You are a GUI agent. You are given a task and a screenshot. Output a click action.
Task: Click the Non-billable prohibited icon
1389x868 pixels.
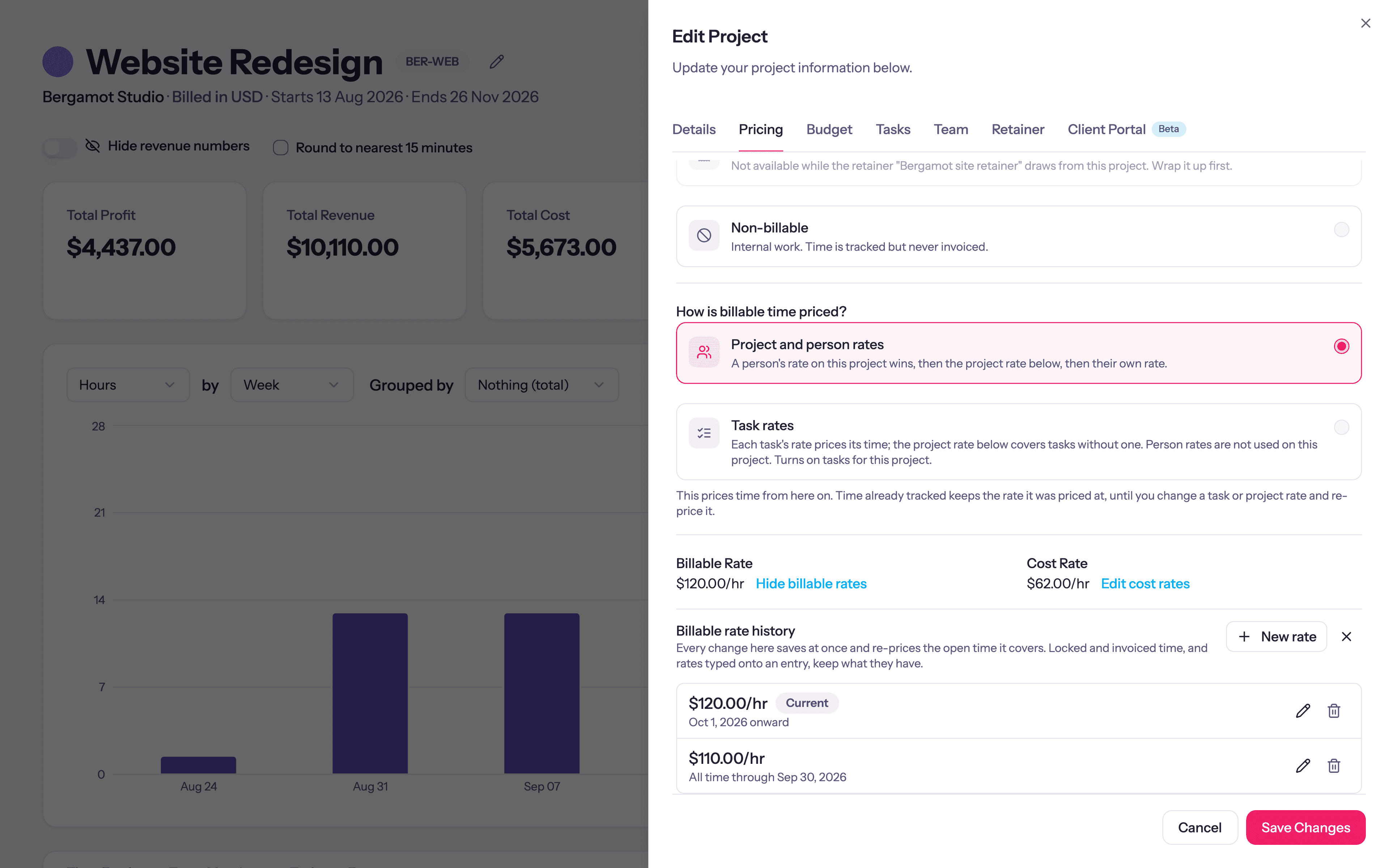coord(704,236)
